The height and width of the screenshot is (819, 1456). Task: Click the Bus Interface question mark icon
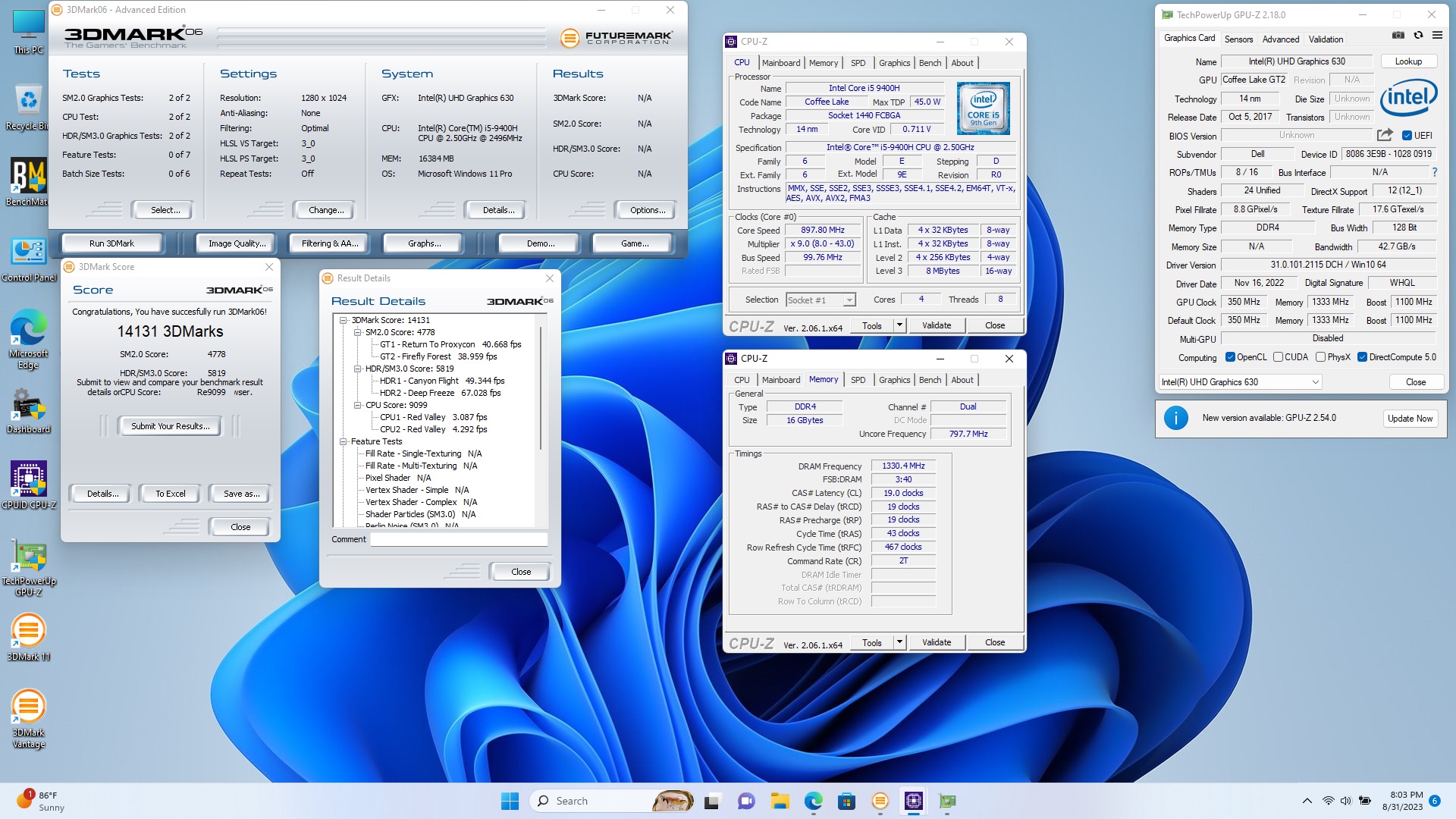[1435, 173]
